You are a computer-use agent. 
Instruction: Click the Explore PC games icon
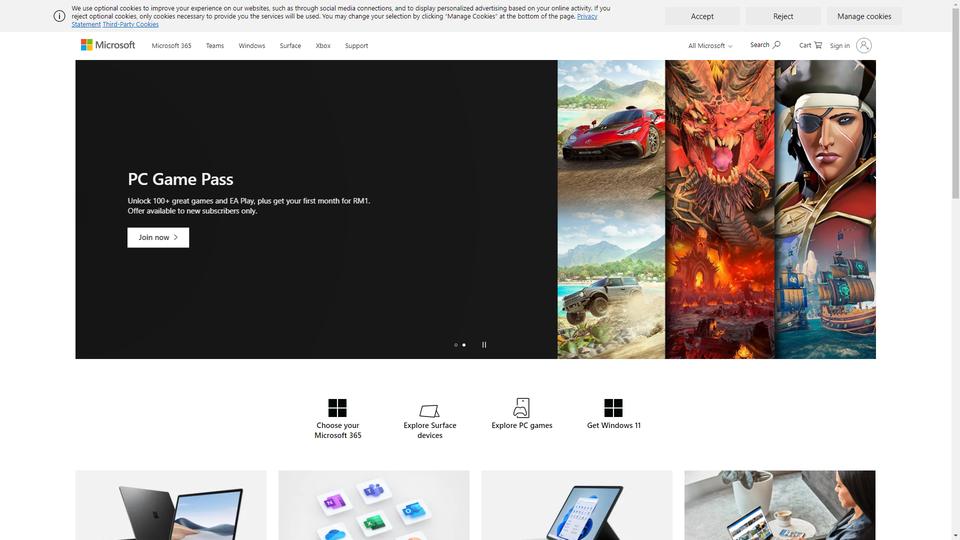point(522,408)
